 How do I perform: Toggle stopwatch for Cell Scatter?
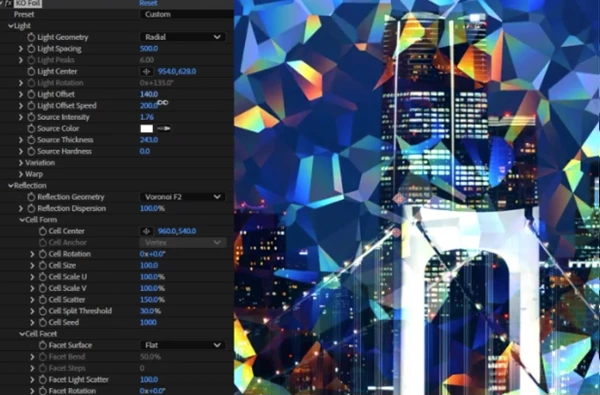(42, 300)
